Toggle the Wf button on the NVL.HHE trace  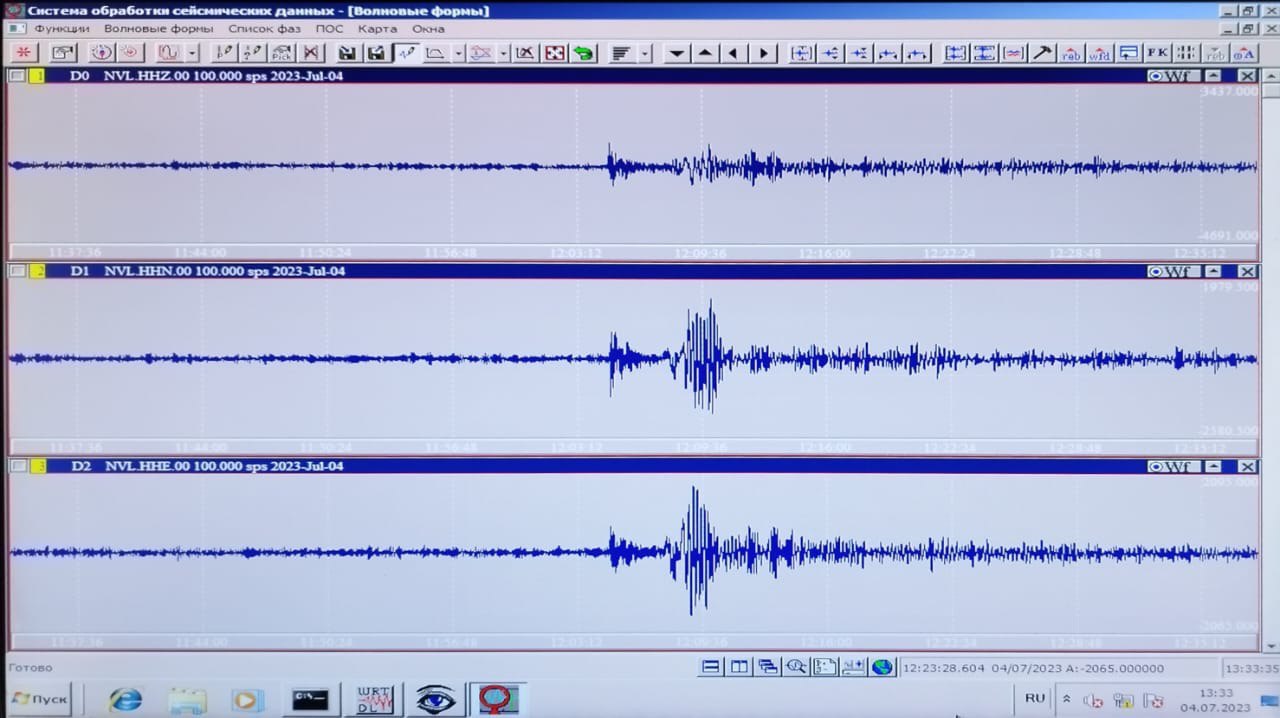pos(1171,466)
